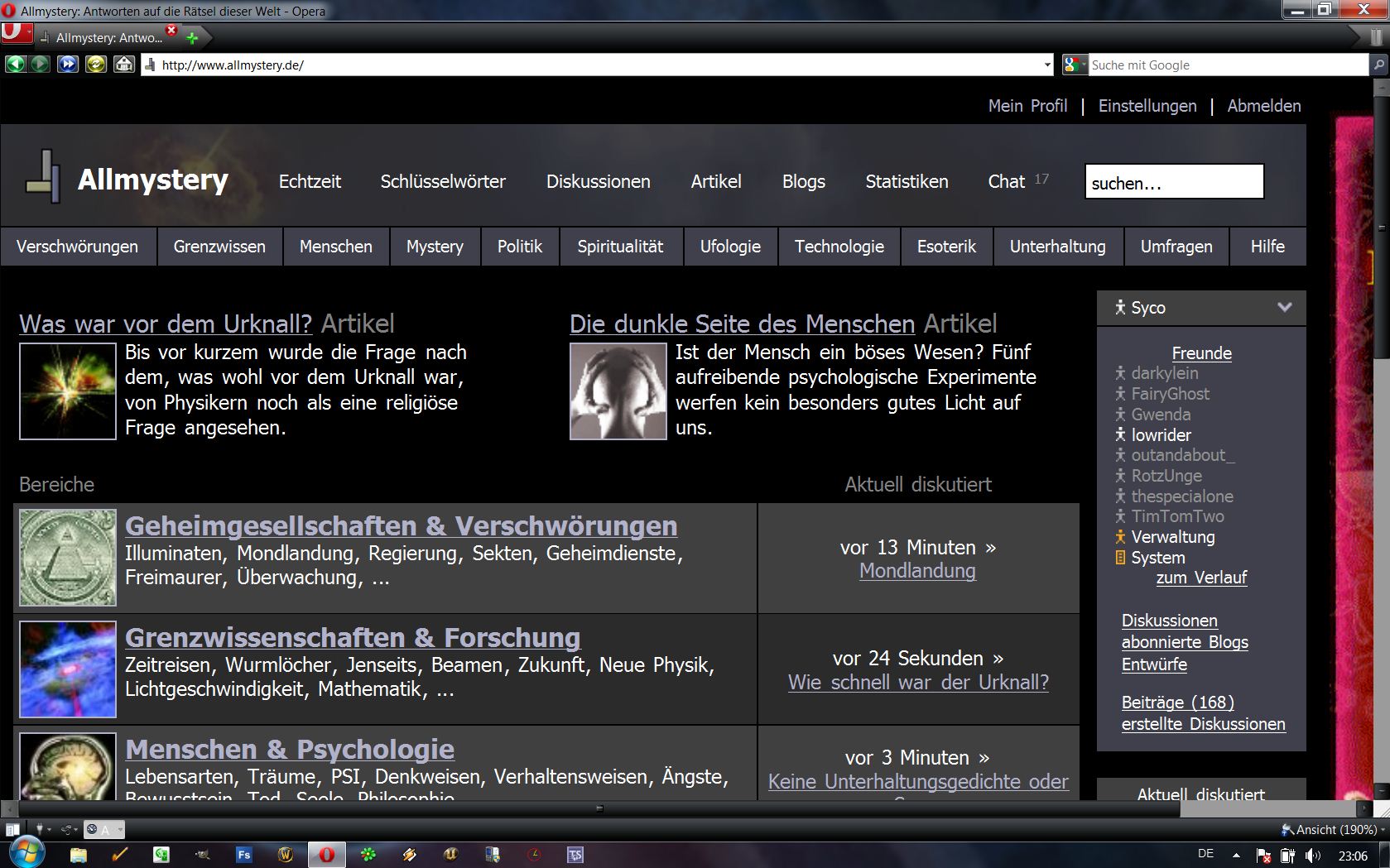1390x868 pixels.
Task: Open the World of Warcraft taskbar icon
Action: click(x=286, y=856)
